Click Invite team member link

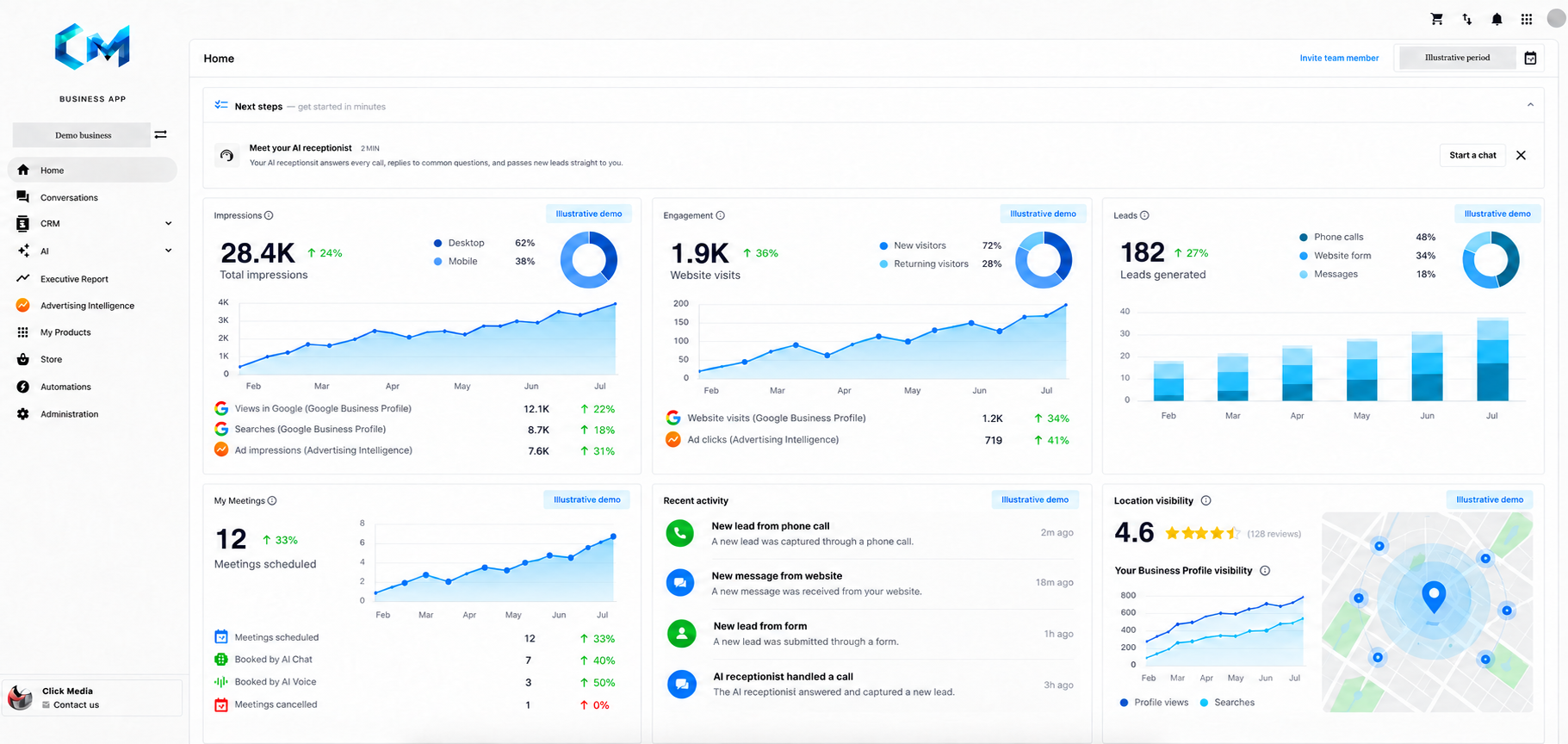(x=1339, y=59)
